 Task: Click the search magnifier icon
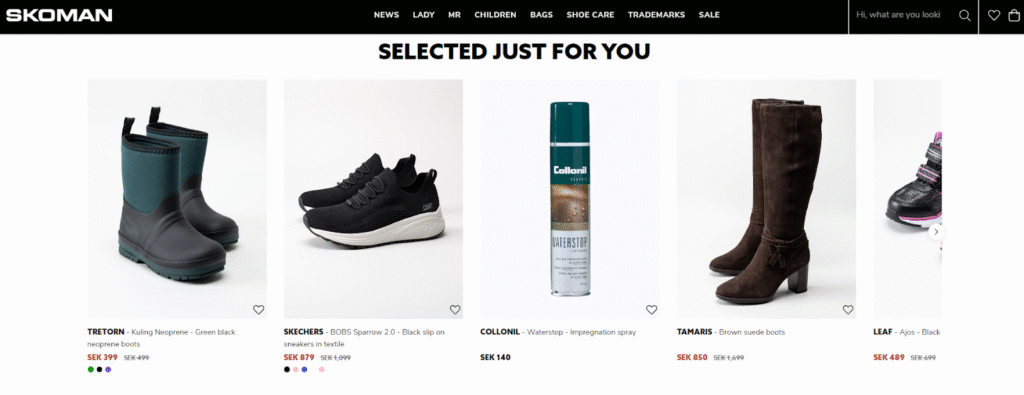[x=965, y=15]
